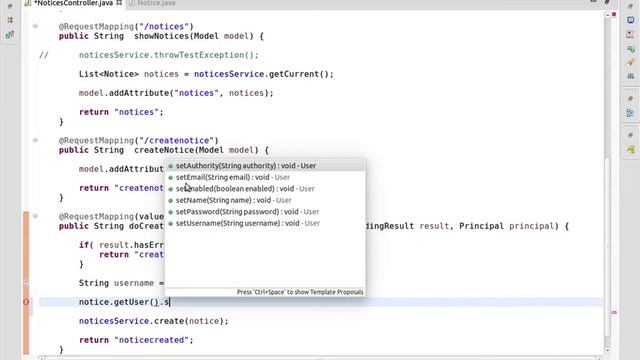The image size is (640, 360).
Task: Click 'Press Ctrl+Space' template proposals hint
Action: tap(300, 292)
